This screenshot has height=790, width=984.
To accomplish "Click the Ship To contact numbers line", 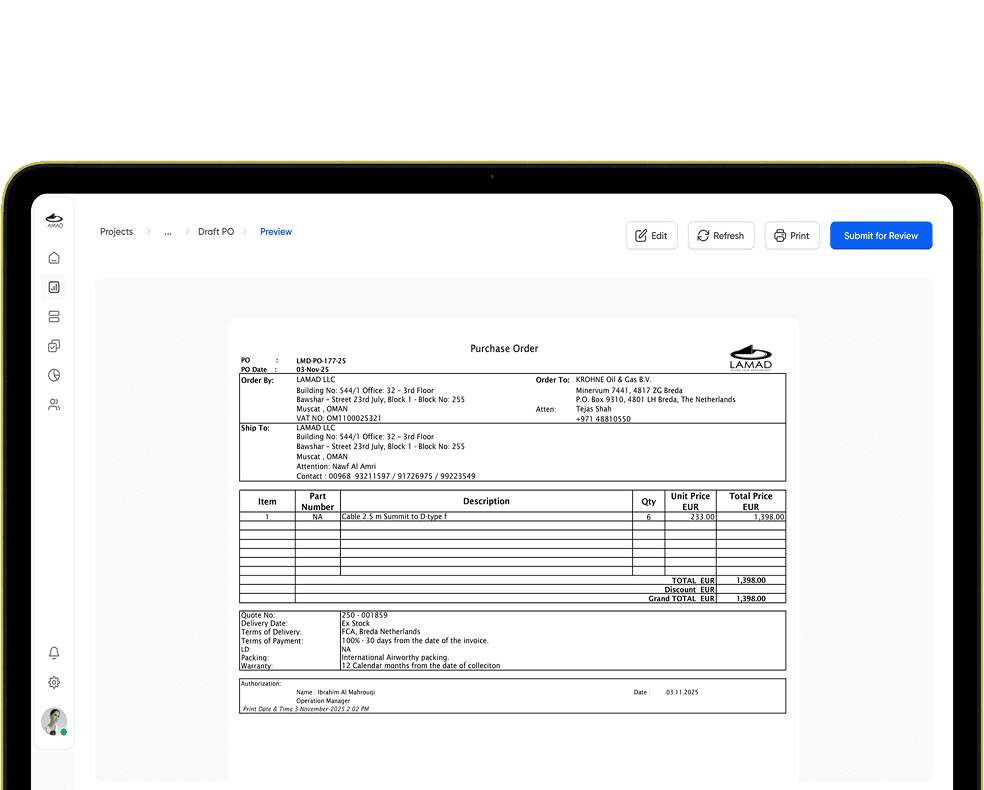I will coord(386,476).
